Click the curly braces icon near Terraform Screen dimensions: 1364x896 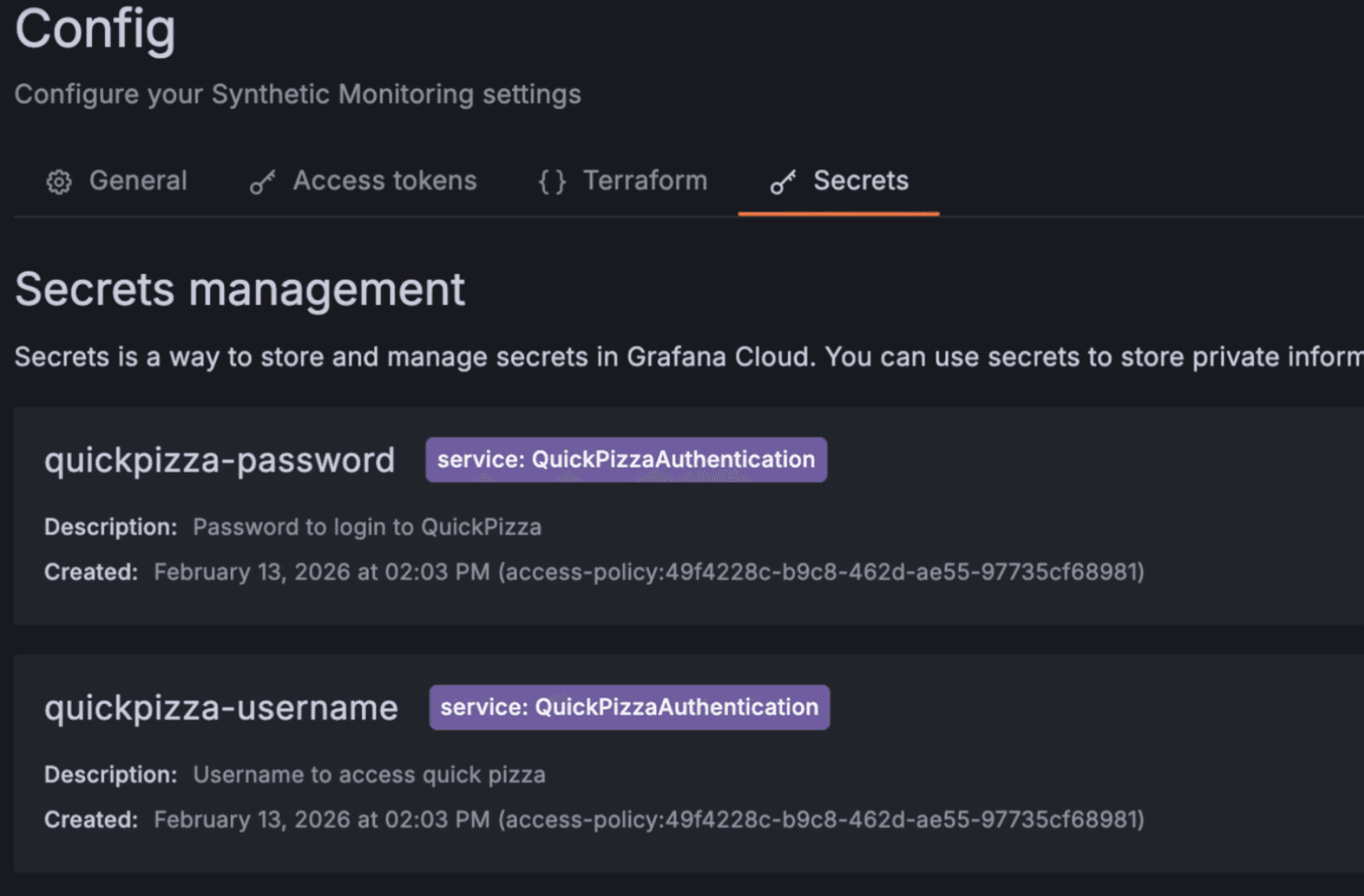[x=552, y=181]
